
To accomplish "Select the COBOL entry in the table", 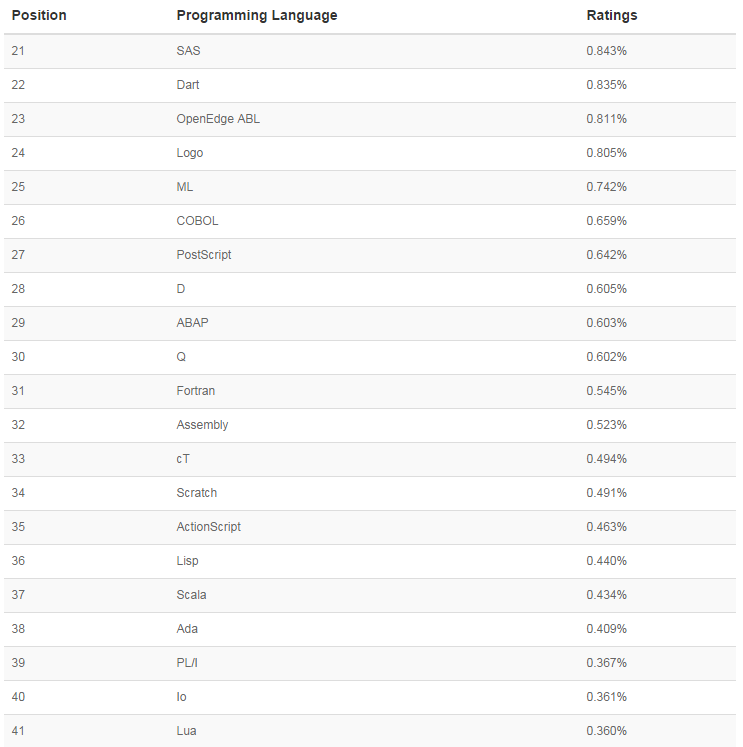I will click(x=197, y=221).
